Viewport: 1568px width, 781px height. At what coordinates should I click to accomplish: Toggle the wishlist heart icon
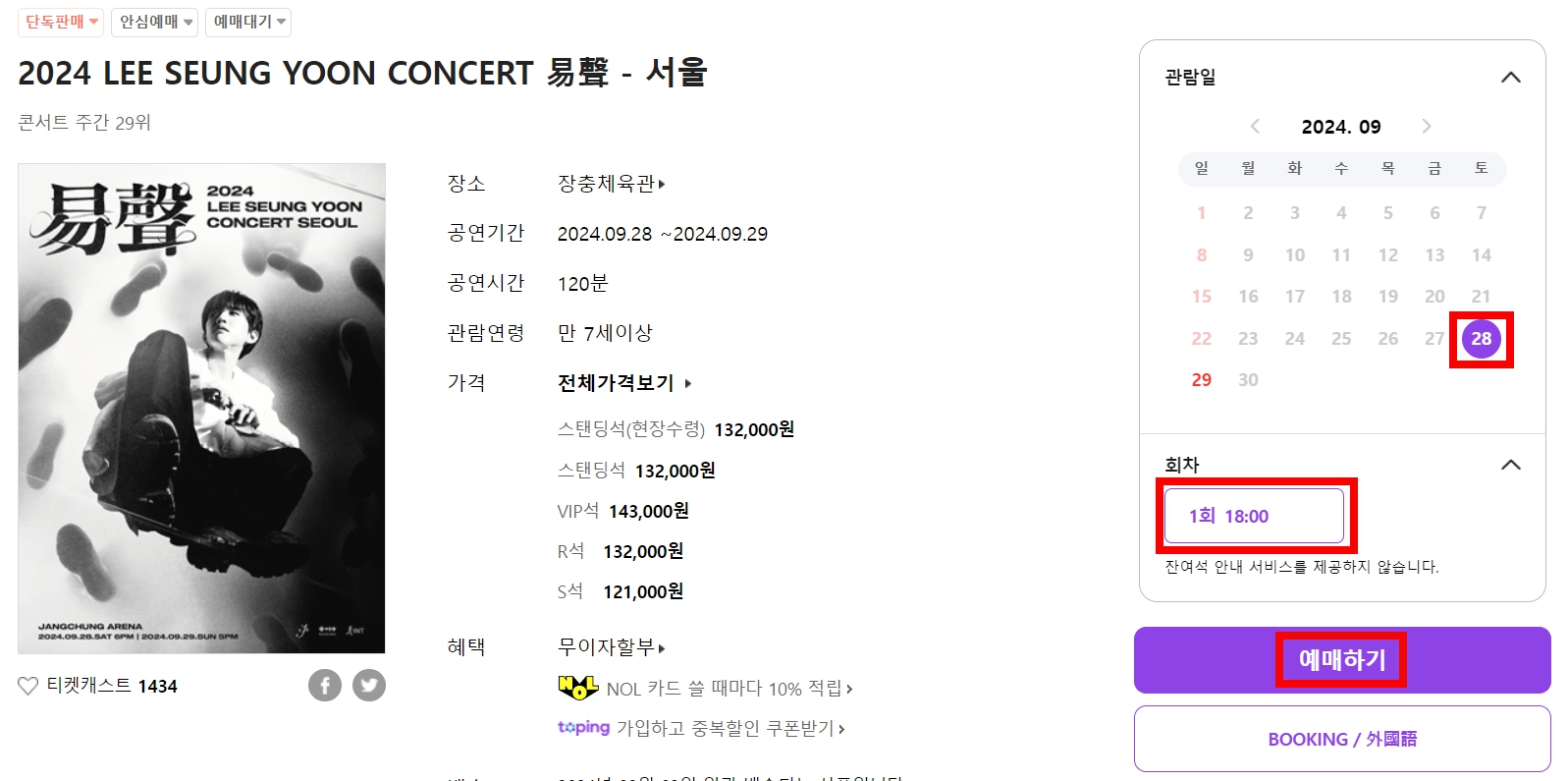tap(27, 686)
